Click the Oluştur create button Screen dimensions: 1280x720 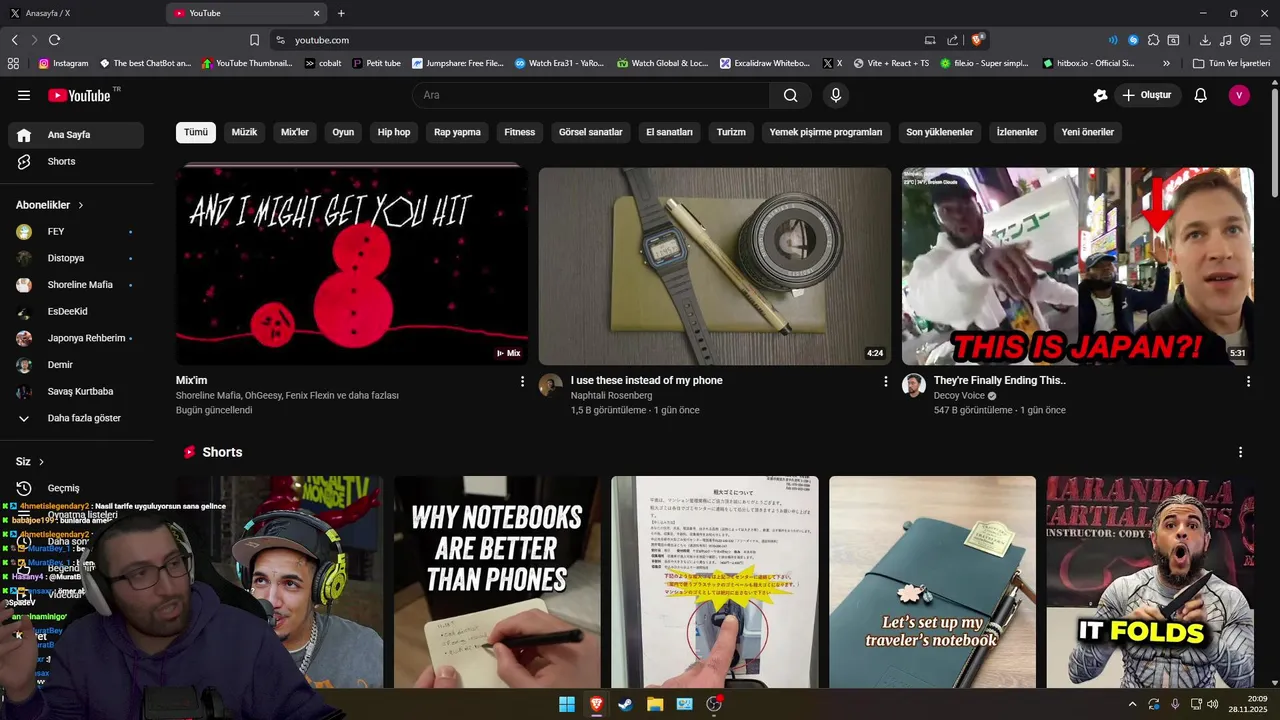1147,95
